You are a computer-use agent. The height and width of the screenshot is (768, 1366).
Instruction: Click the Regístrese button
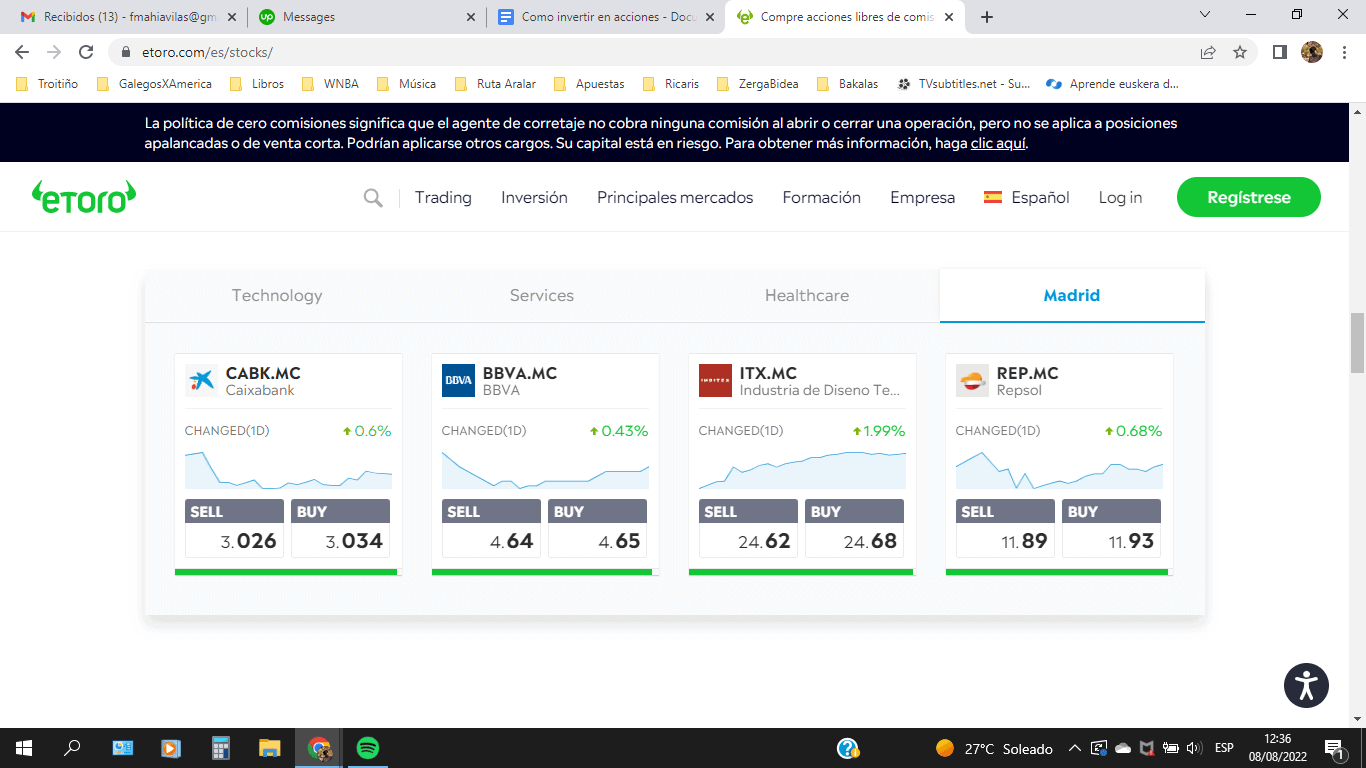click(1249, 197)
